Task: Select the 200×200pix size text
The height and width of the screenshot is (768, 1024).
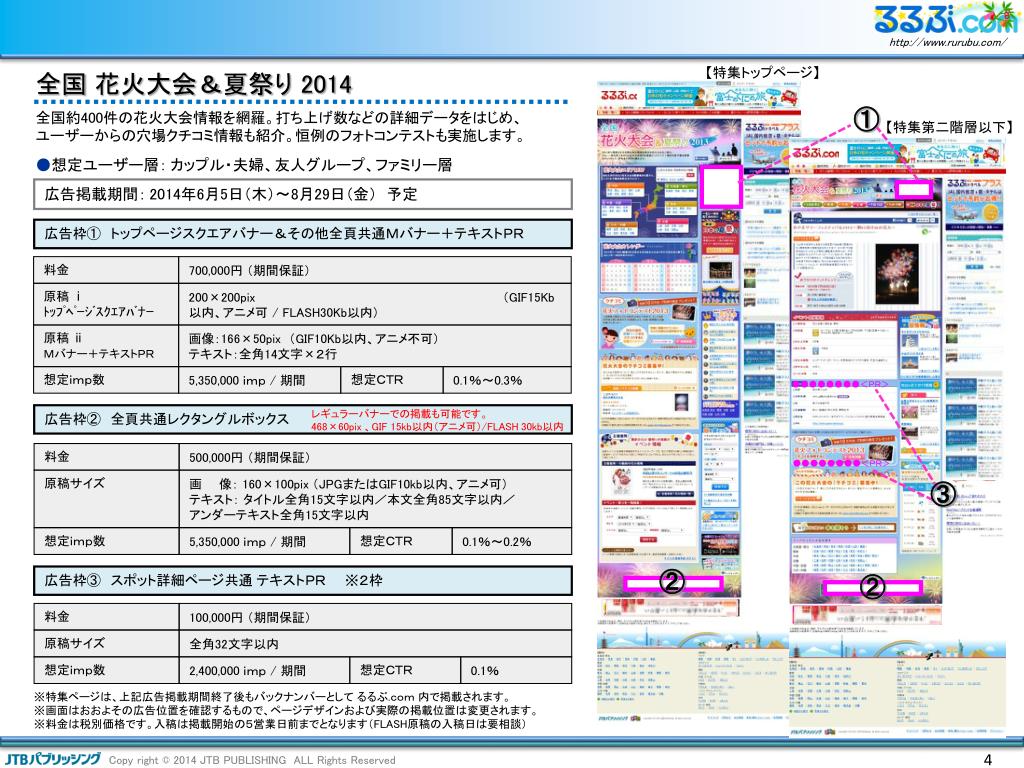Action: click(222, 297)
